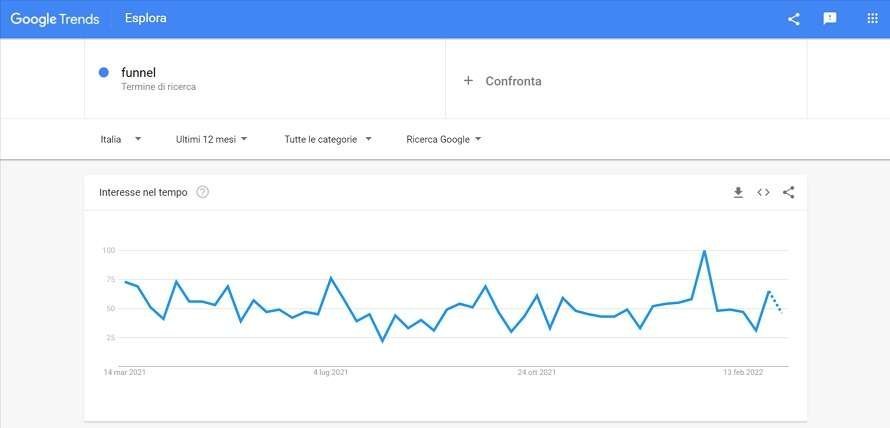Click the Google Trends logo
The image size is (890, 428).
[57, 18]
